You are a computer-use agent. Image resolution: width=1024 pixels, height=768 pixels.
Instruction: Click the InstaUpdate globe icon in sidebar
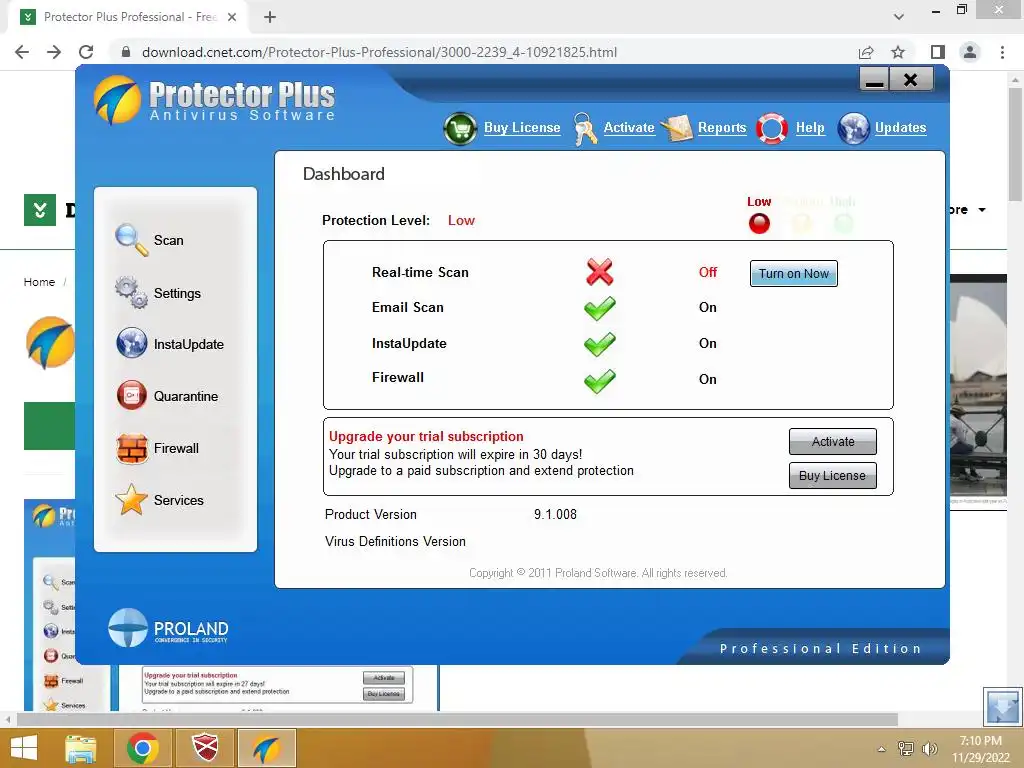coord(131,344)
